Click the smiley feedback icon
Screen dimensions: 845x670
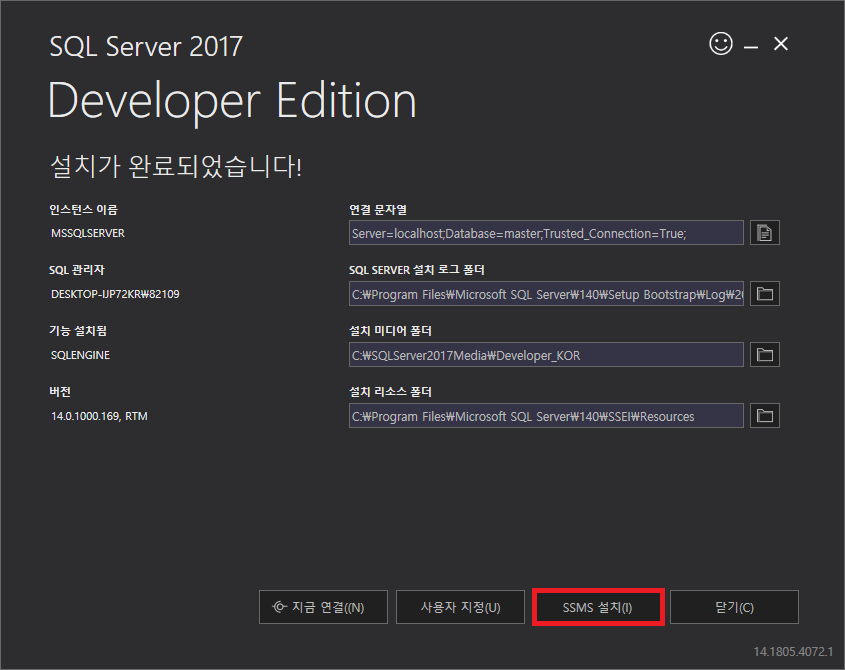(x=721, y=44)
